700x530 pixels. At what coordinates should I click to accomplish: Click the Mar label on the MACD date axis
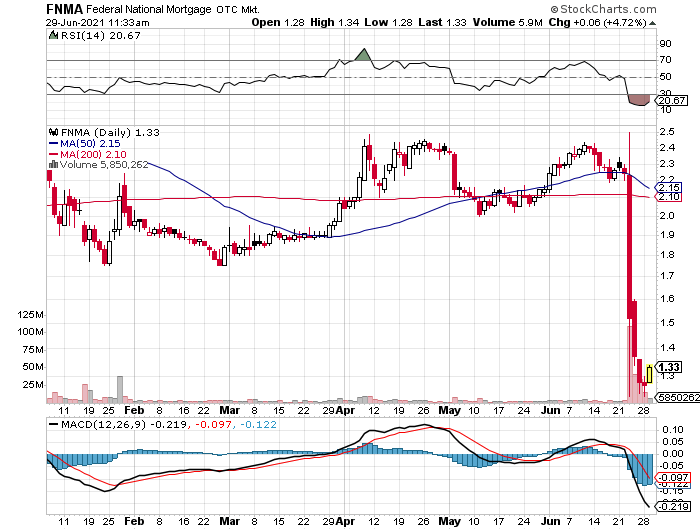coord(229,521)
